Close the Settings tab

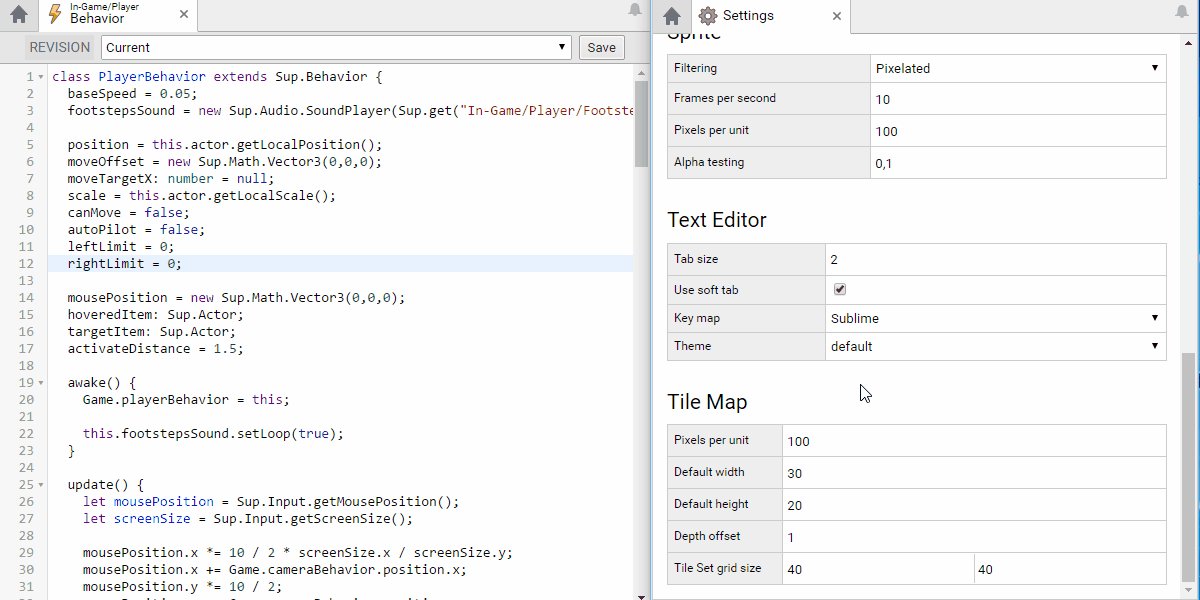pos(837,16)
